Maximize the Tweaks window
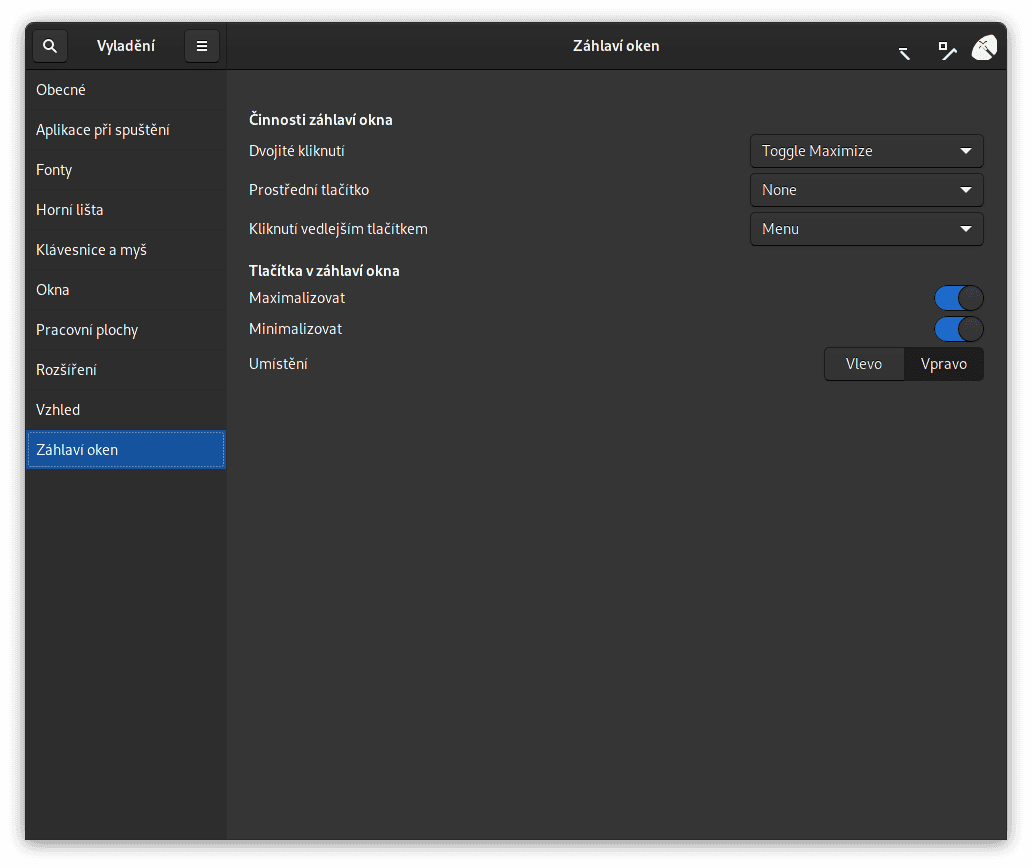This screenshot has width=1032, height=868. point(946,49)
